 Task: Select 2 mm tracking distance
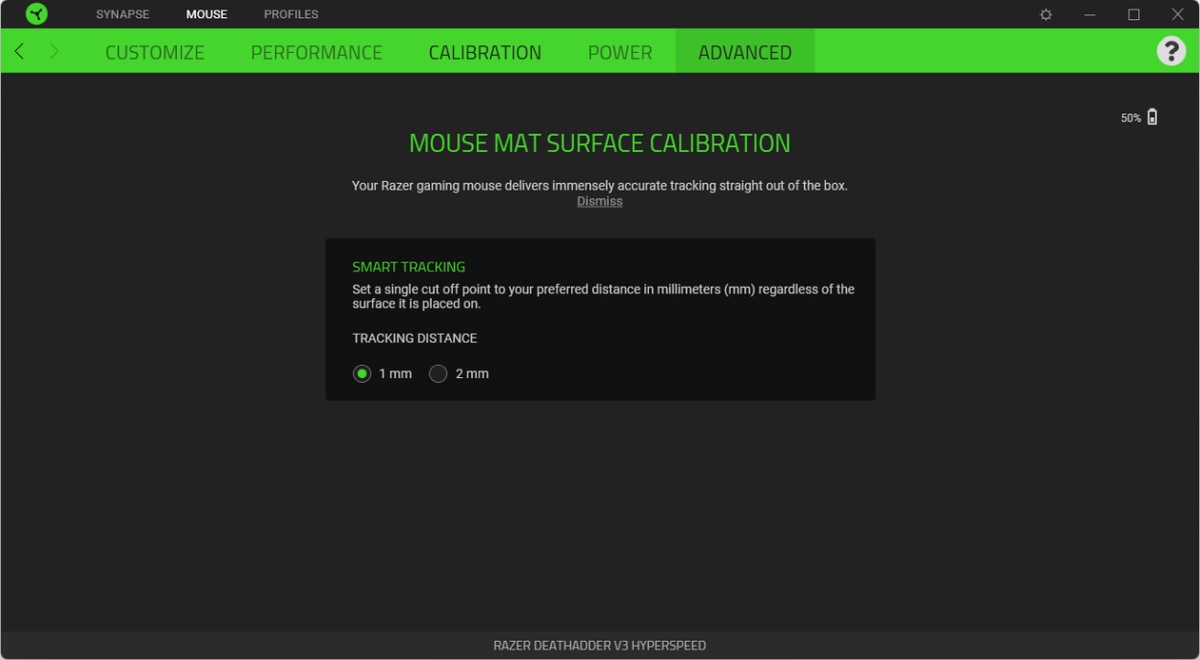(438, 374)
